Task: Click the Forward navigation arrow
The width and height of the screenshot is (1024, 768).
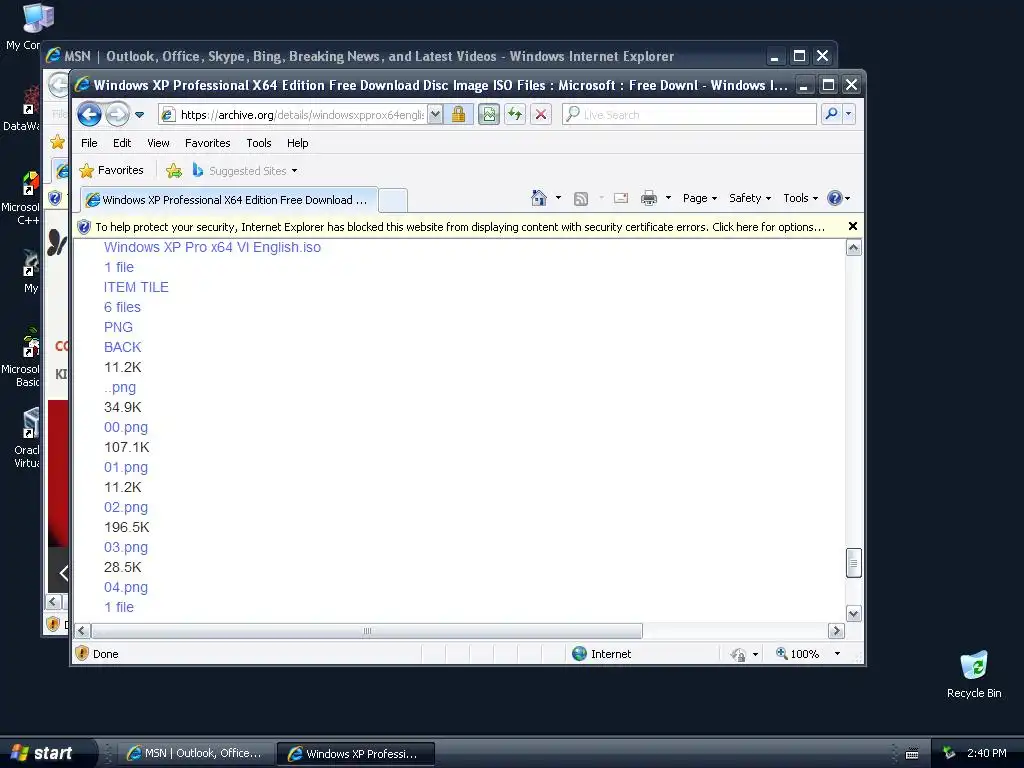Action: coord(118,115)
